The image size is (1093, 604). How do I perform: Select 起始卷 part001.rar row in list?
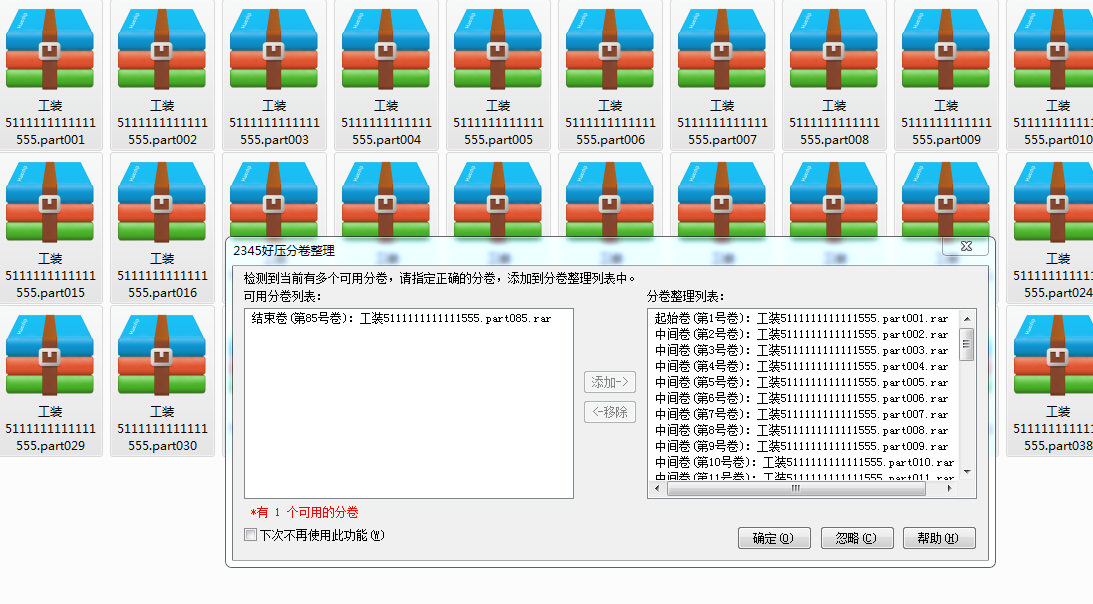click(802, 319)
